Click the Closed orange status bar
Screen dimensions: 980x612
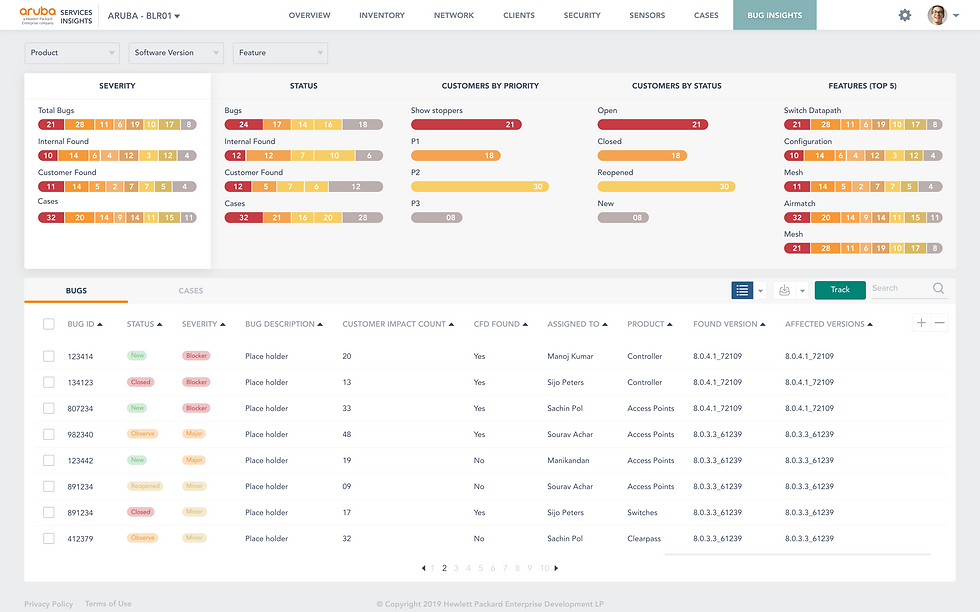click(x=642, y=156)
